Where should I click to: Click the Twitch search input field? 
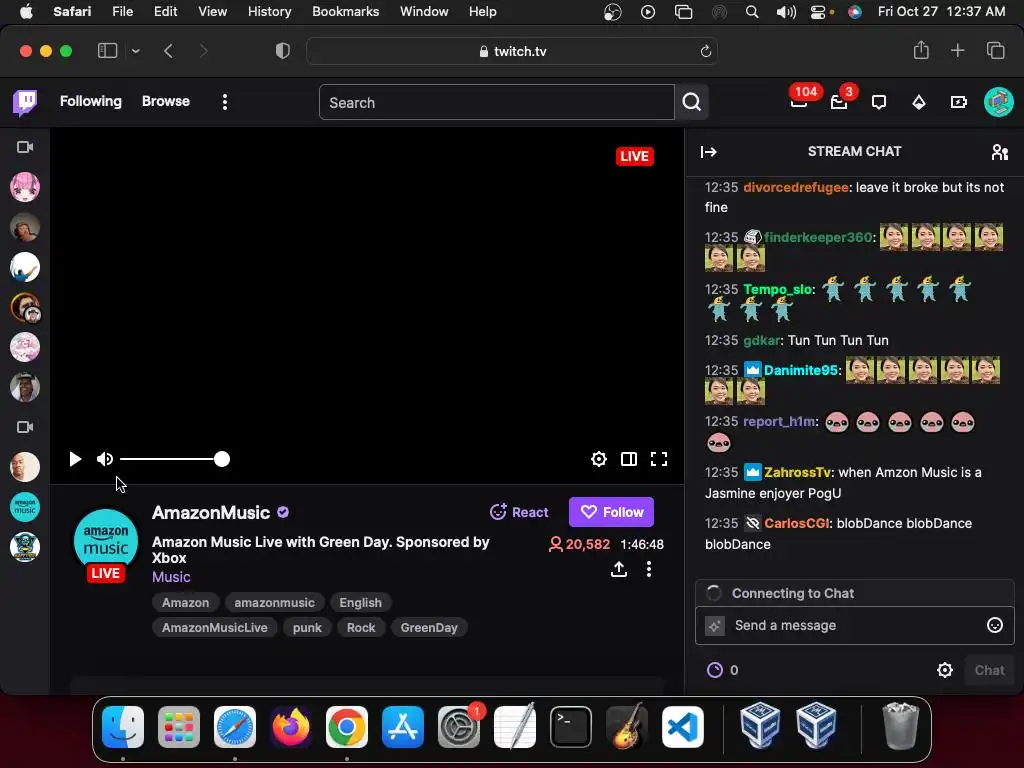tap(497, 103)
